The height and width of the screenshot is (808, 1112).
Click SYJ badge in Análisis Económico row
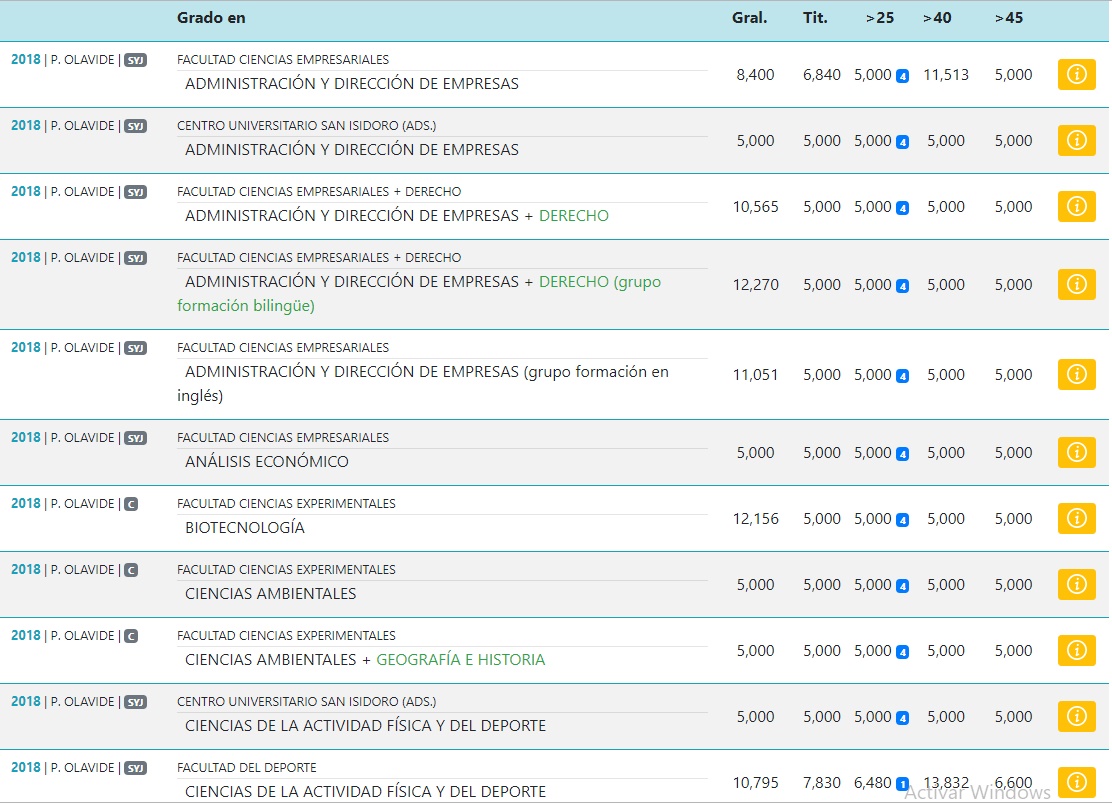click(135, 438)
